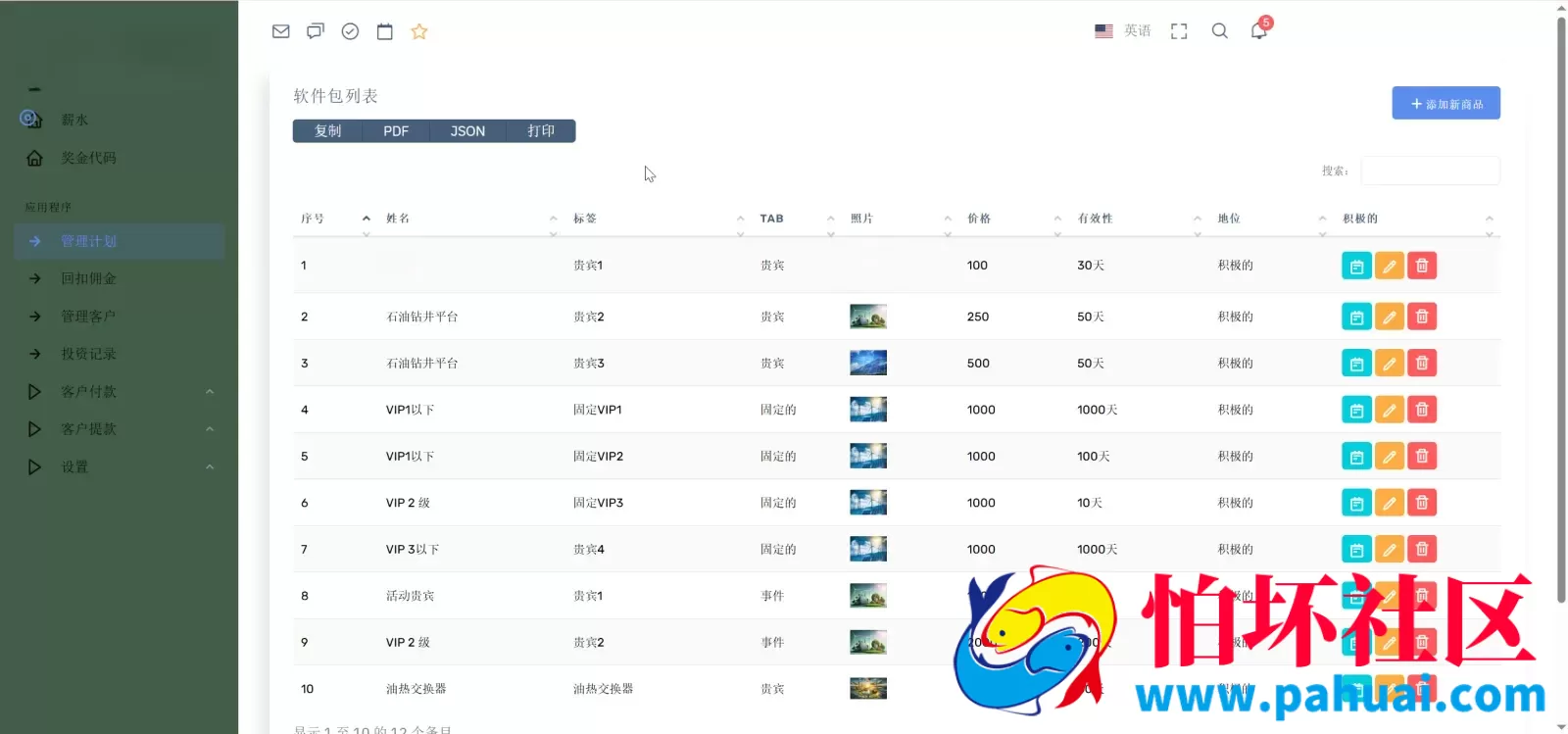Open the search magnifier icon
The width and height of the screenshot is (1568, 734).
pos(1220,31)
